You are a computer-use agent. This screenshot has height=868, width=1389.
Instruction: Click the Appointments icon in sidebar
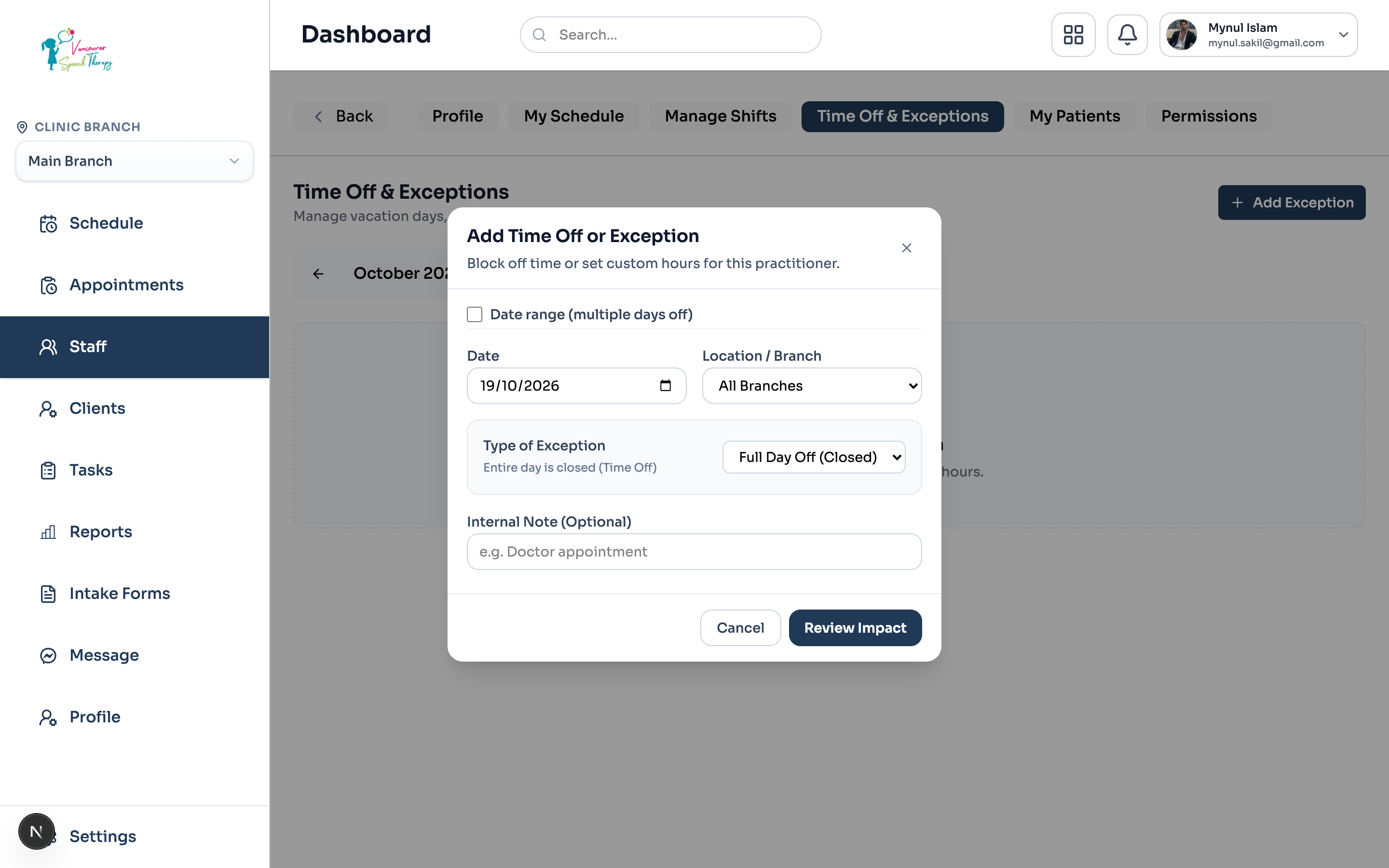click(x=48, y=285)
